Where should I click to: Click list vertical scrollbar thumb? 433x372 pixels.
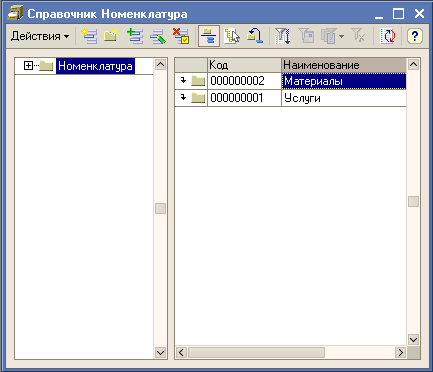pos(413,202)
